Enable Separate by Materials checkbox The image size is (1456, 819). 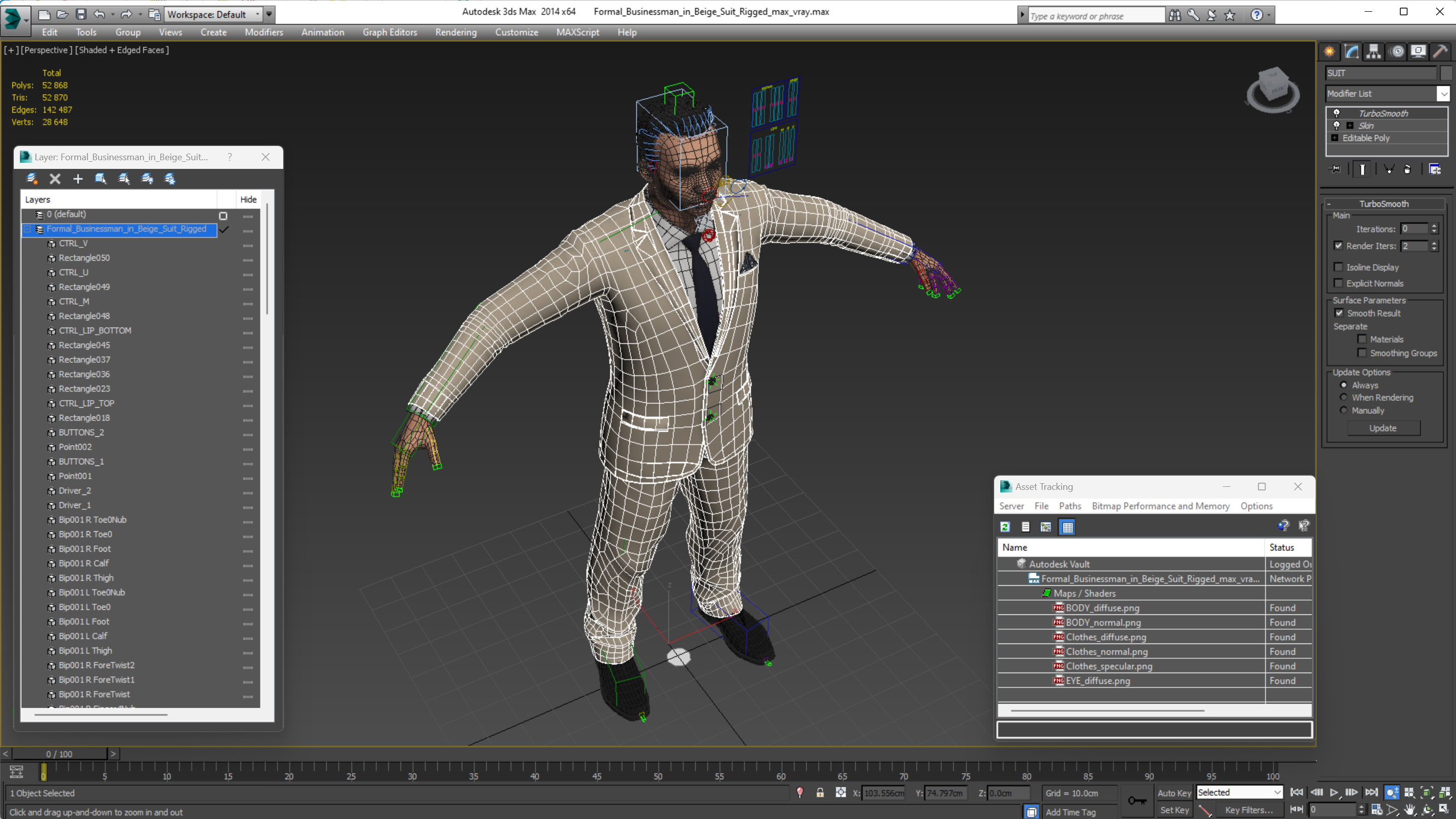click(1362, 339)
